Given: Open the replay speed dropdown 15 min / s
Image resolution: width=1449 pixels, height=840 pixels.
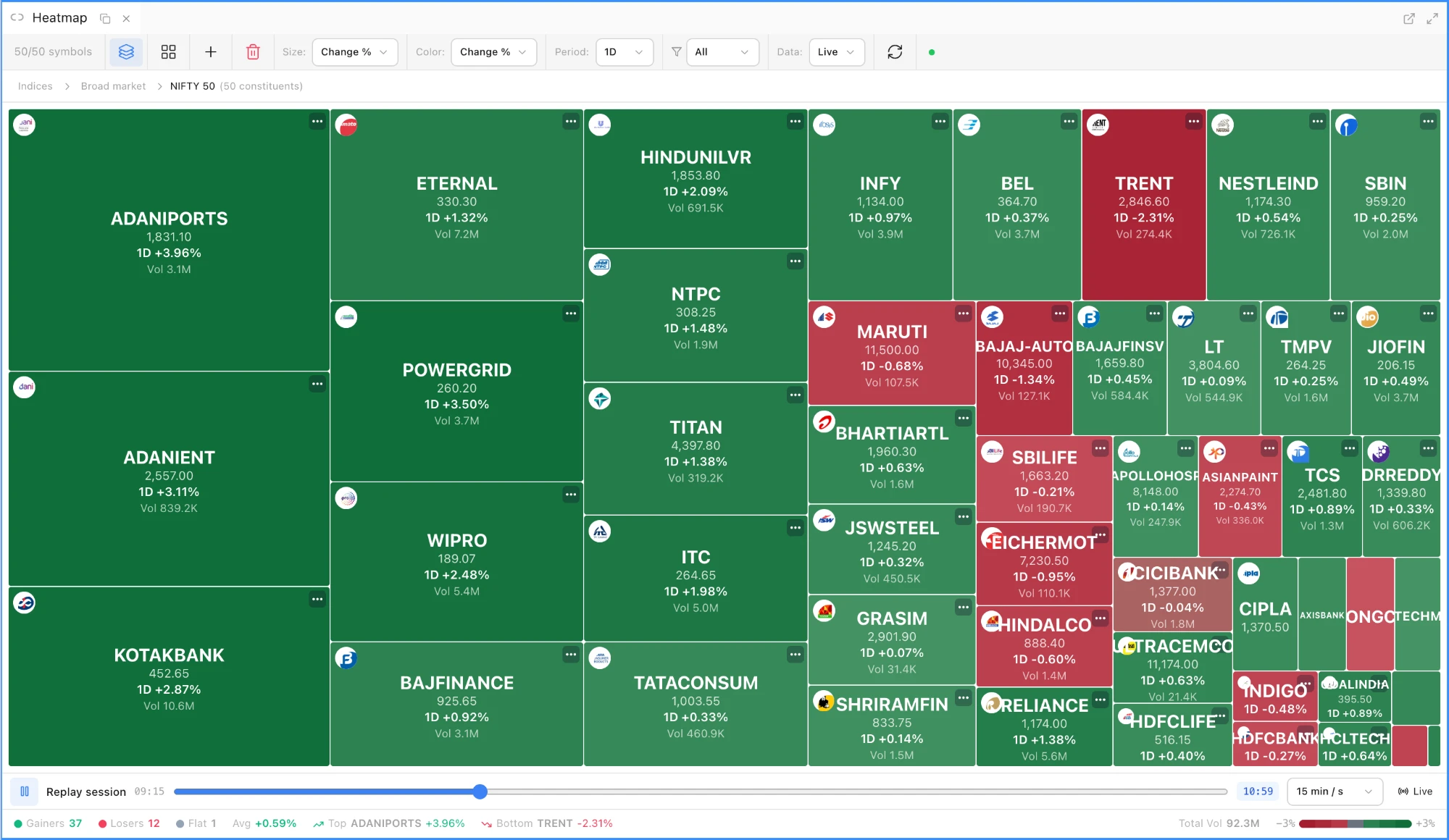Looking at the screenshot, I should (x=1335, y=791).
